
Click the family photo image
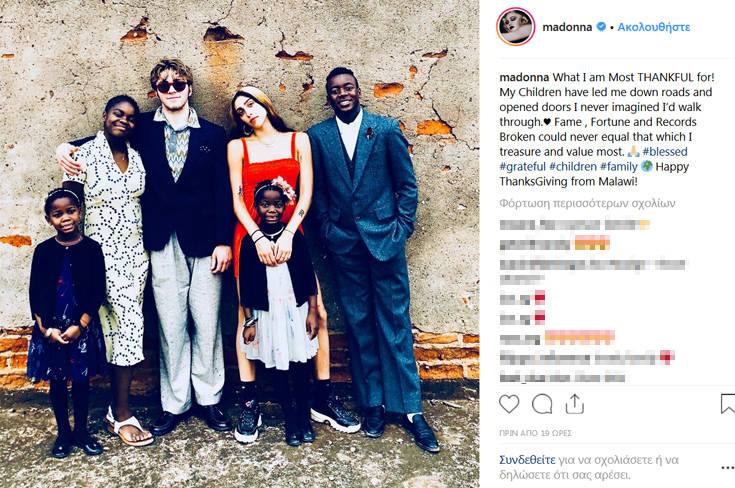[240, 244]
